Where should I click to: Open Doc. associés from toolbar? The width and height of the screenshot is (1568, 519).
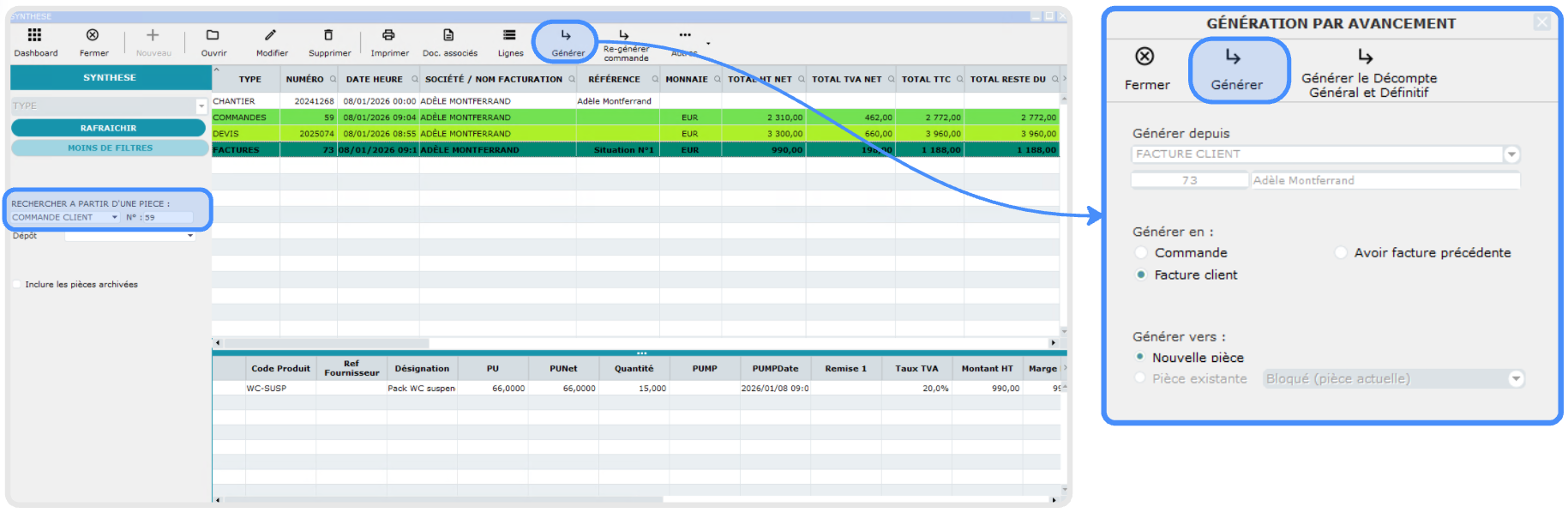448,35
